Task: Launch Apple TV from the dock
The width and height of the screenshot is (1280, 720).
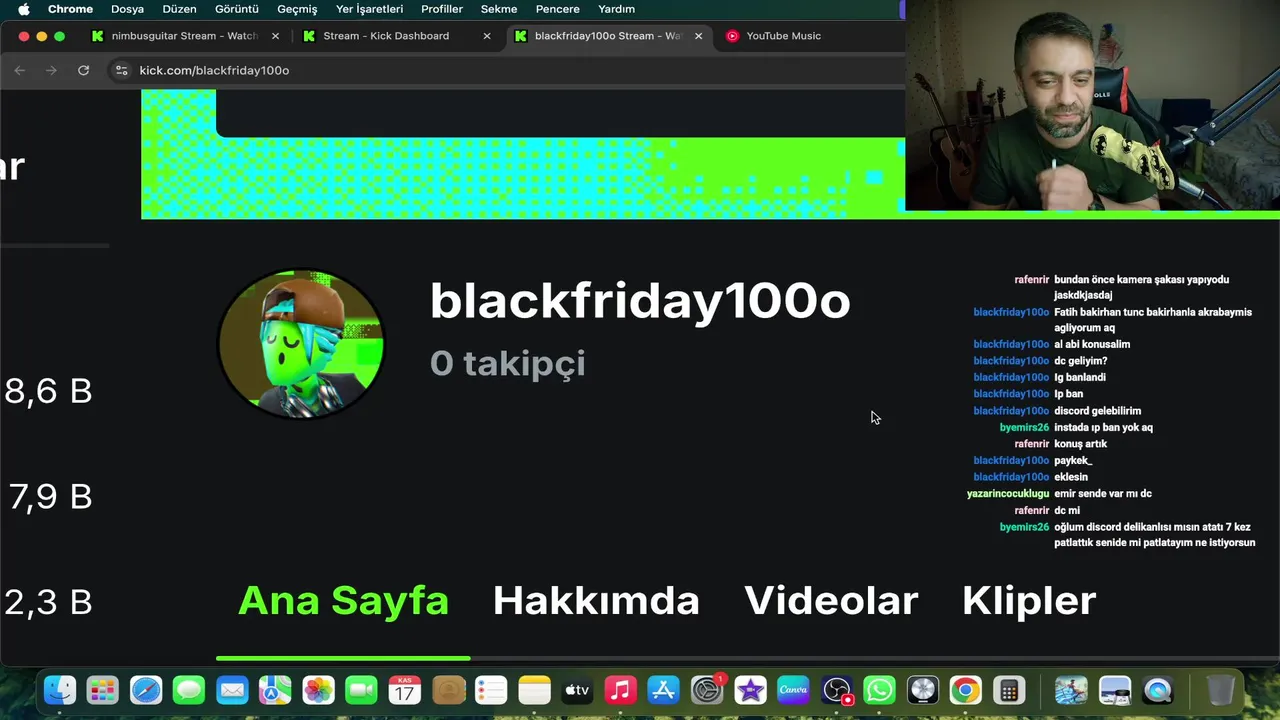Action: (x=577, y=690)
